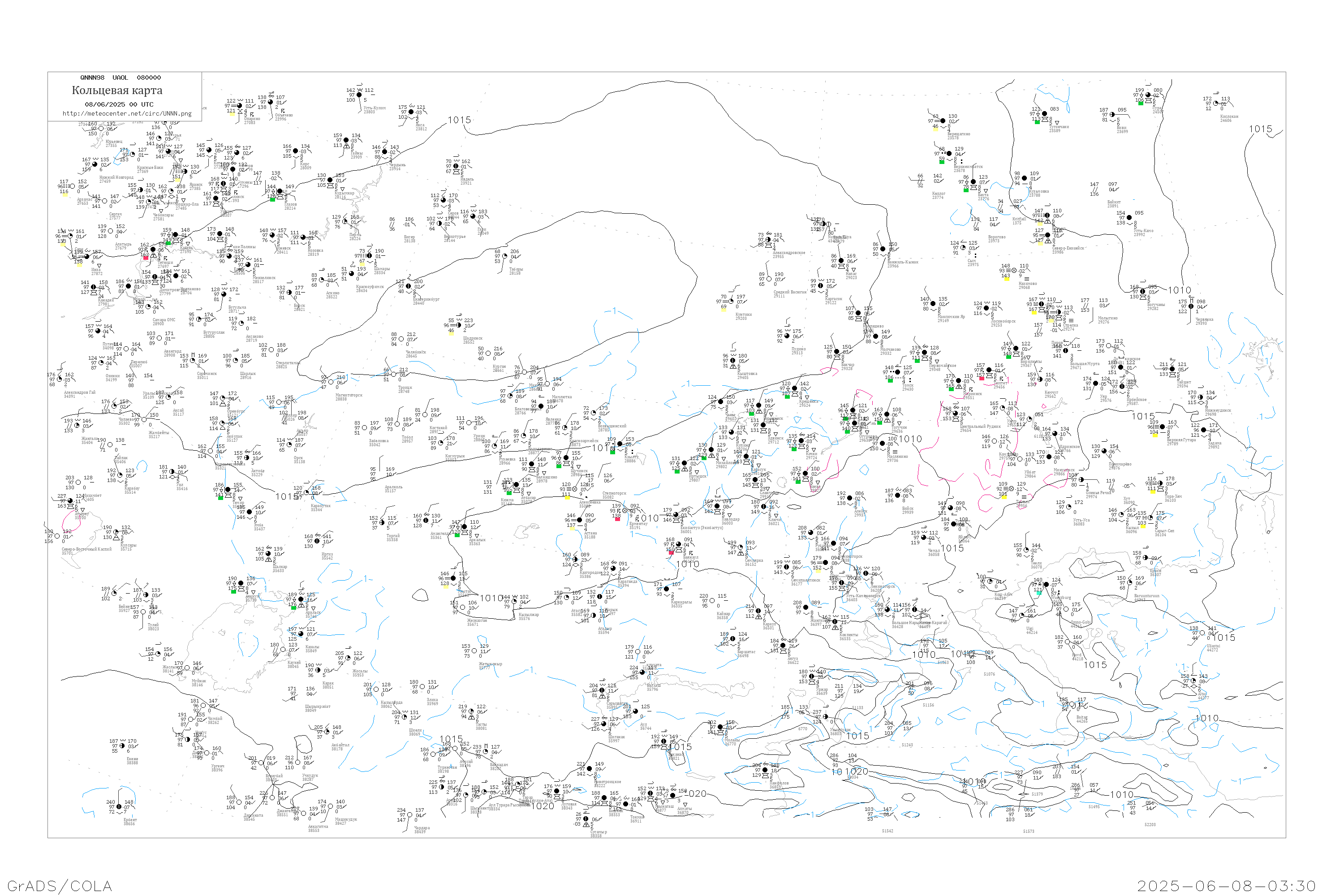Click the Ерментау crossed-circle sky symbol

626,511
